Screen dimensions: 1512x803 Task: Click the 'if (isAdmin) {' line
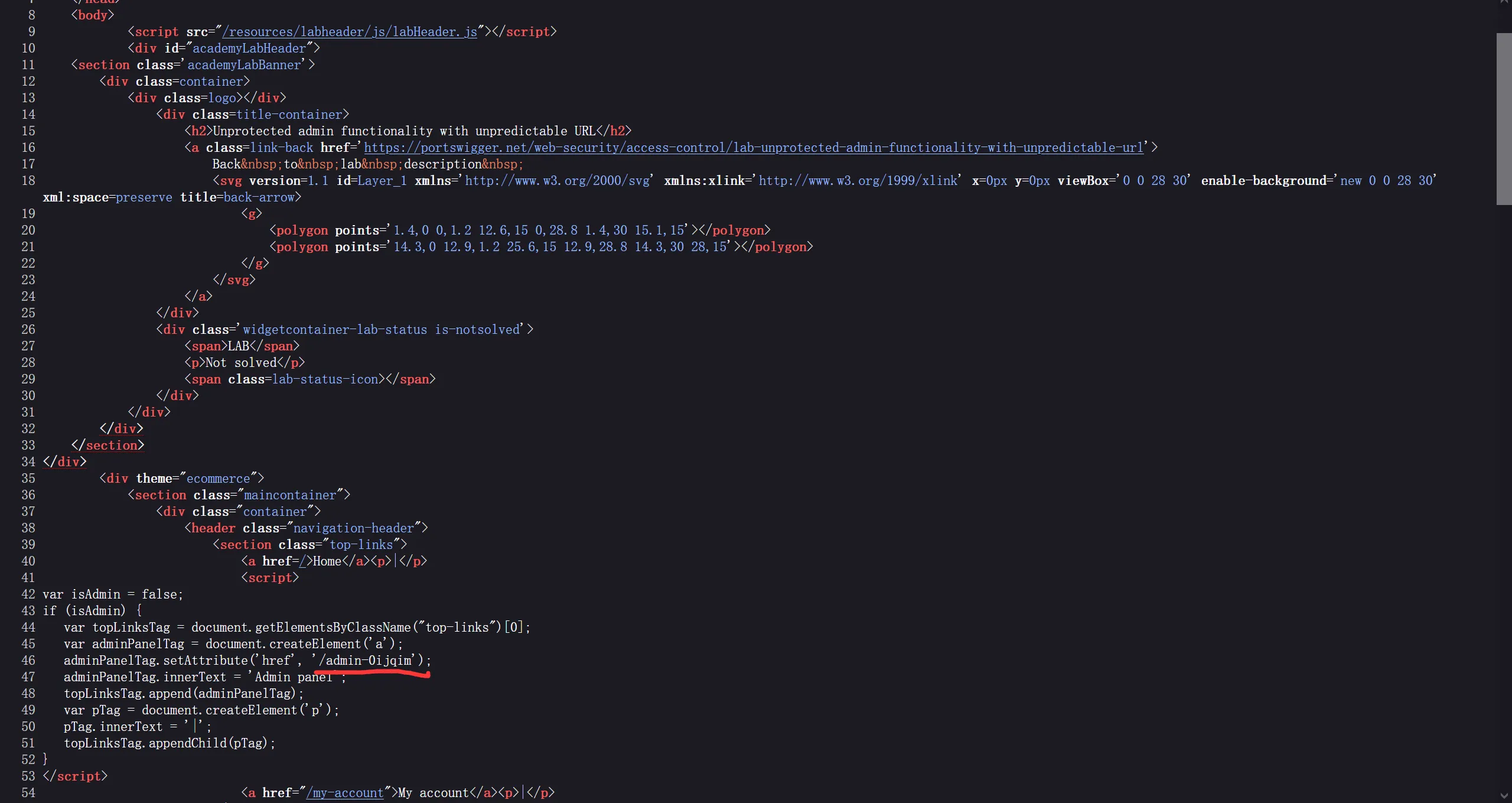(92, 610)
